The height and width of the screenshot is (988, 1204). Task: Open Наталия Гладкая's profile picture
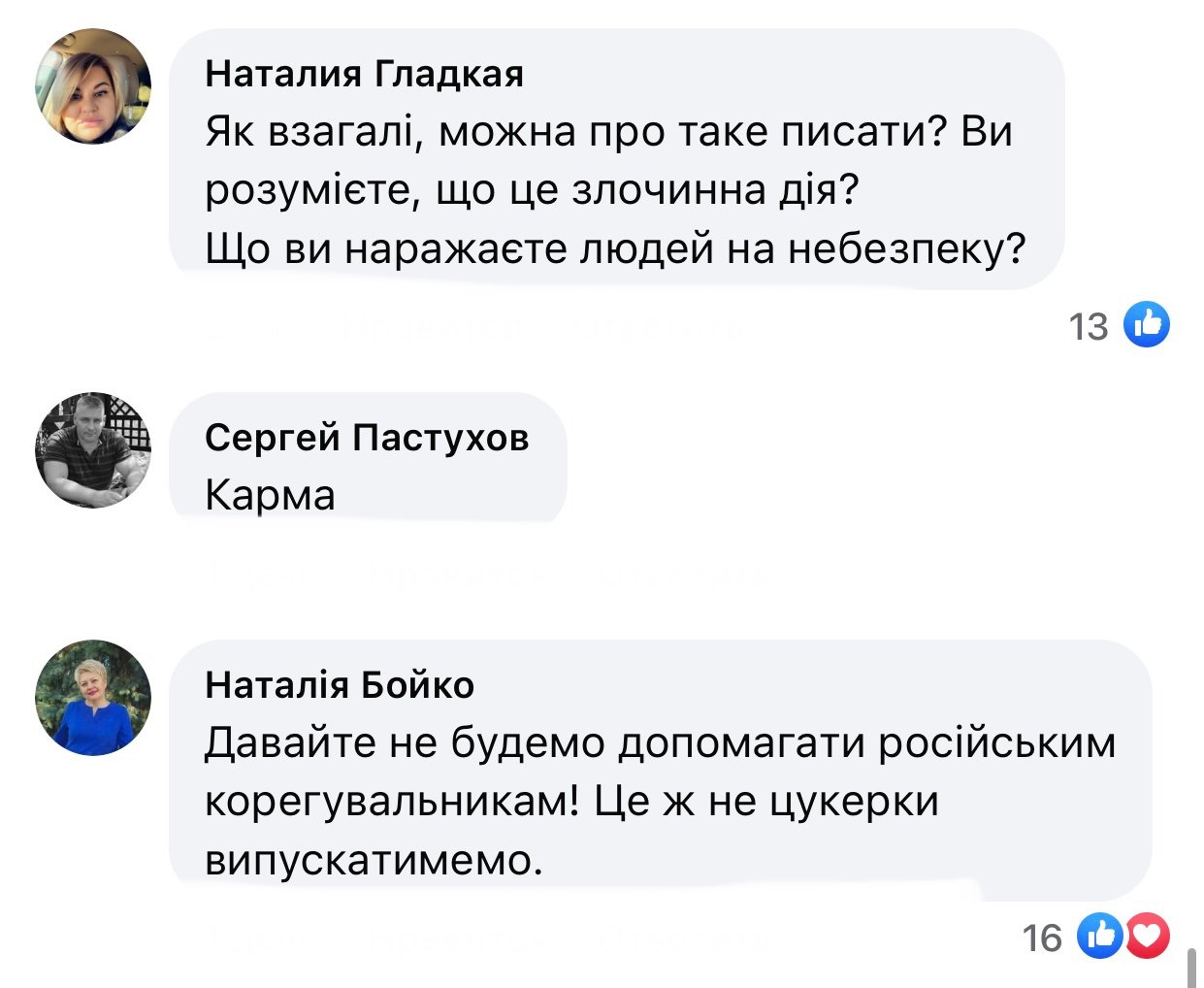93,86
